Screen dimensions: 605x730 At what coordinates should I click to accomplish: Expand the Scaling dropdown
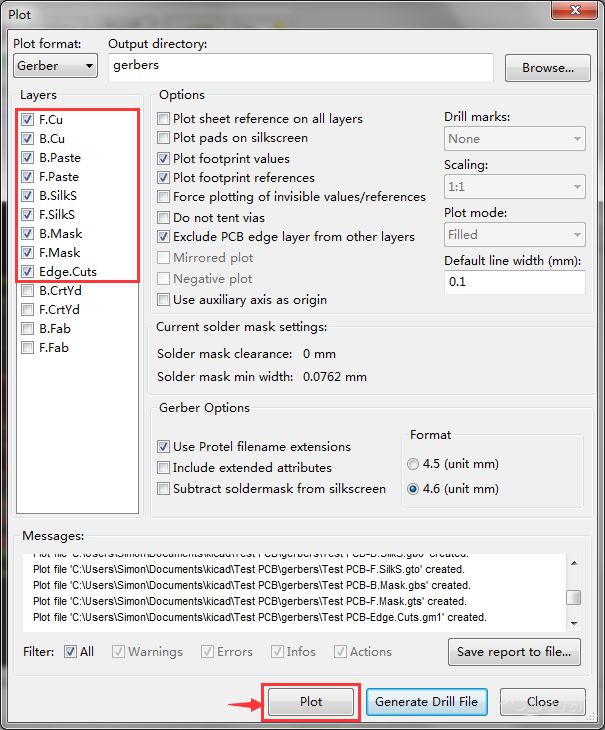514,187
